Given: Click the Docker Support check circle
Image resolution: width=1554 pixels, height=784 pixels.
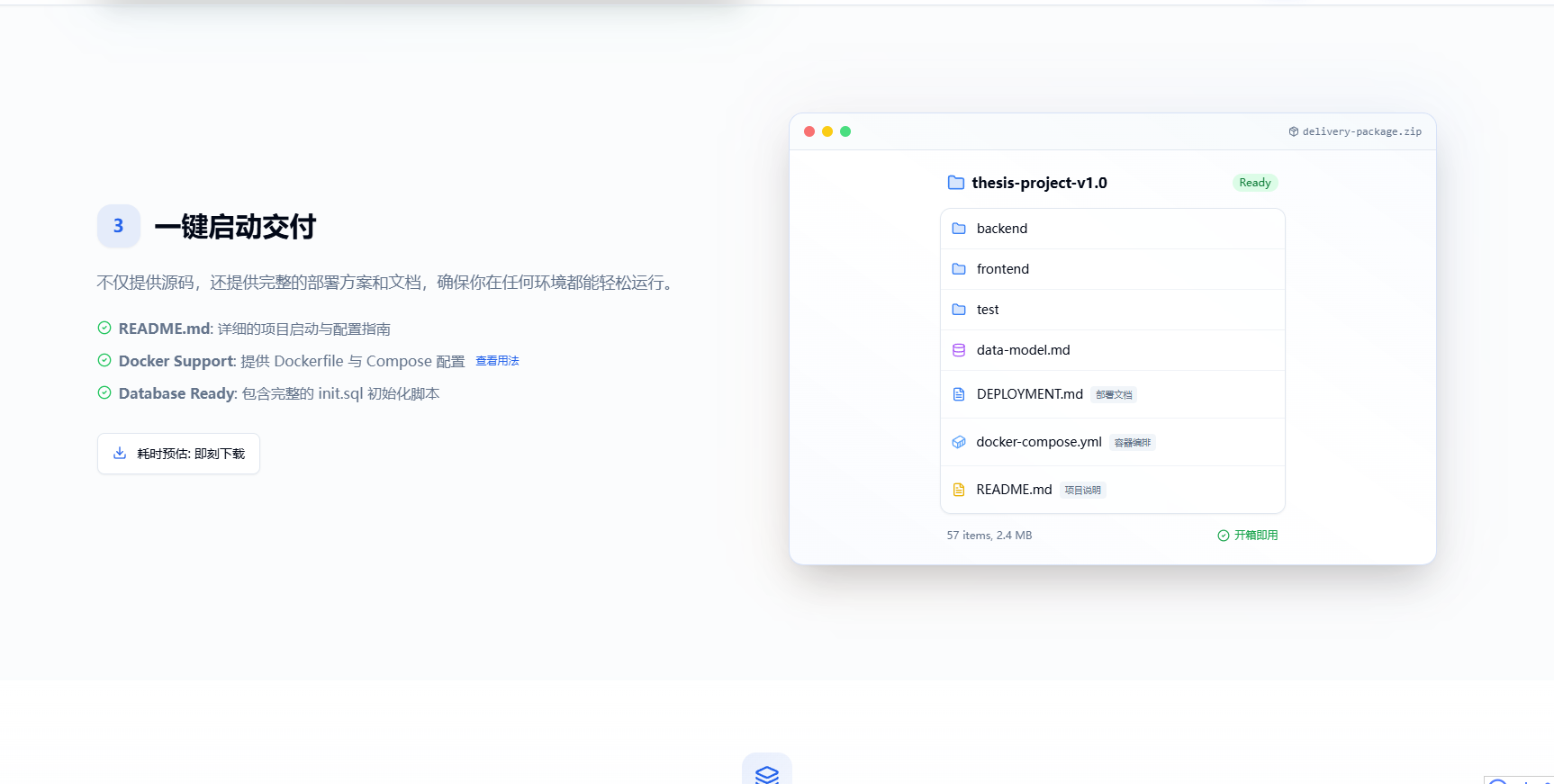Looking at the screenshot, I should coord(104,360).
